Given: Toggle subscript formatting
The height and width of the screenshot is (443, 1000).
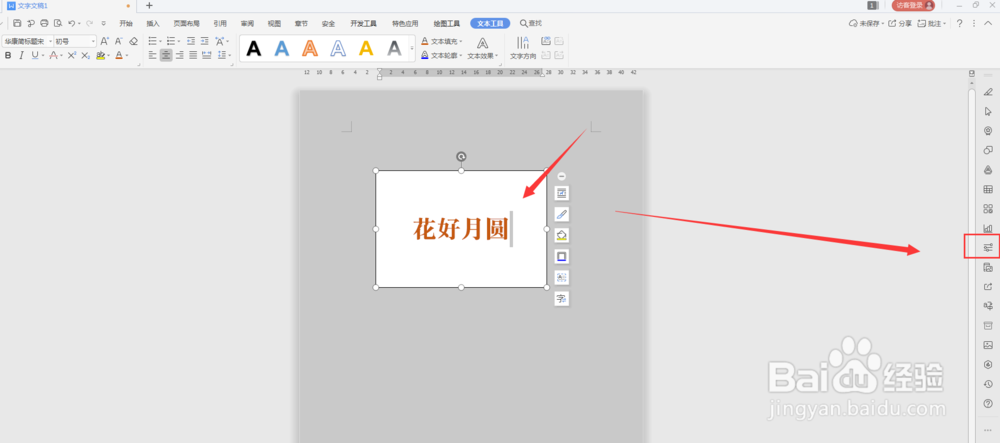Looking at the screenshot, I should (x=85, y=55).
